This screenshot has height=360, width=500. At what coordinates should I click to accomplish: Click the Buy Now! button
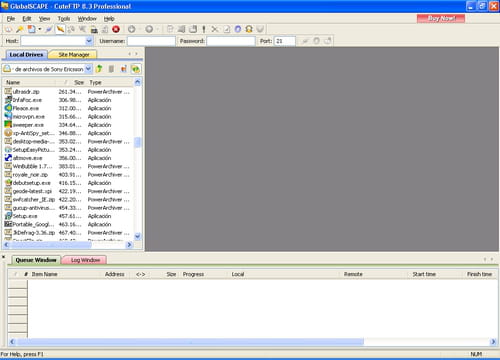[441, 18]
